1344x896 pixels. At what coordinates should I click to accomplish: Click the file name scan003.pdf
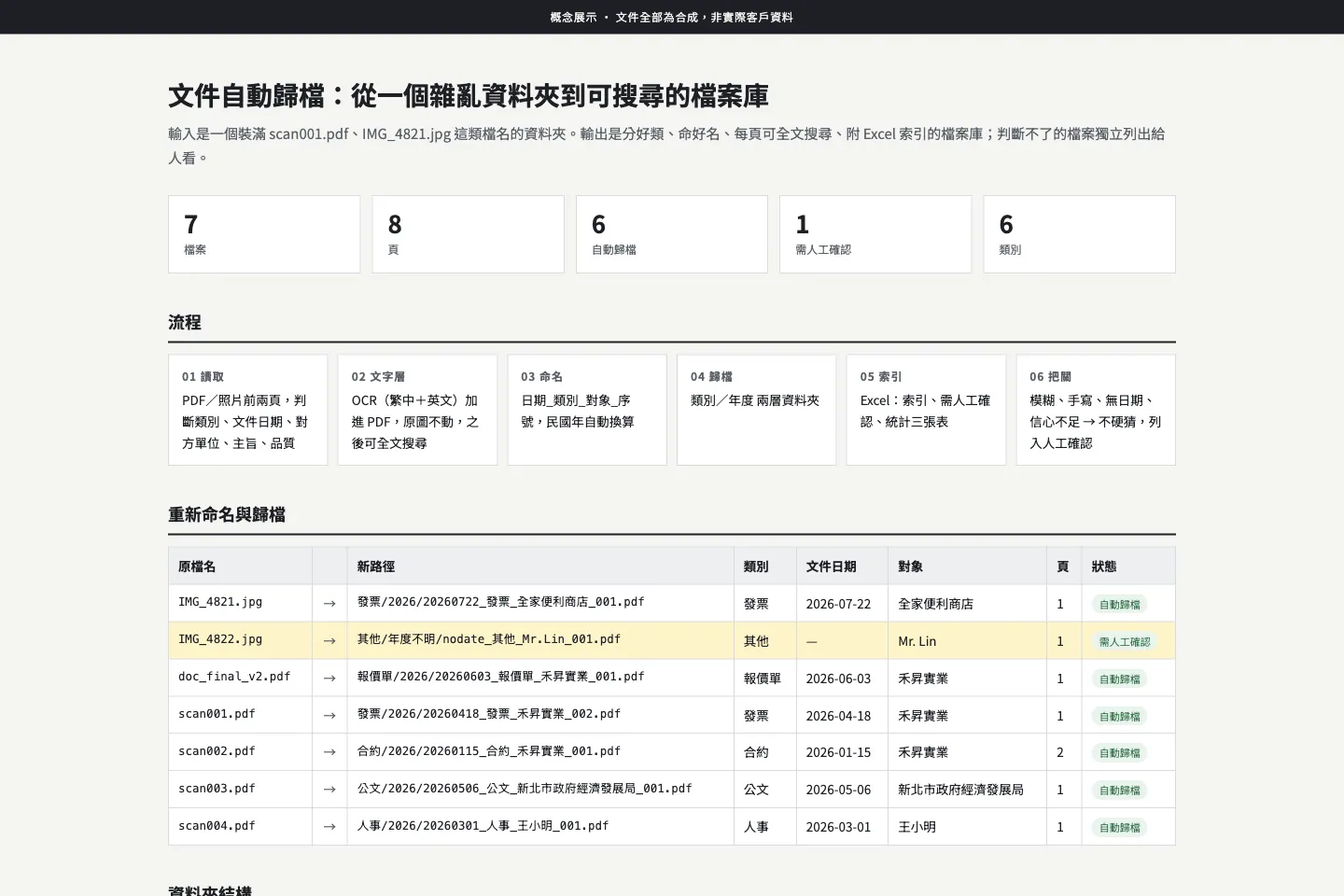click(x=217, y=789)
